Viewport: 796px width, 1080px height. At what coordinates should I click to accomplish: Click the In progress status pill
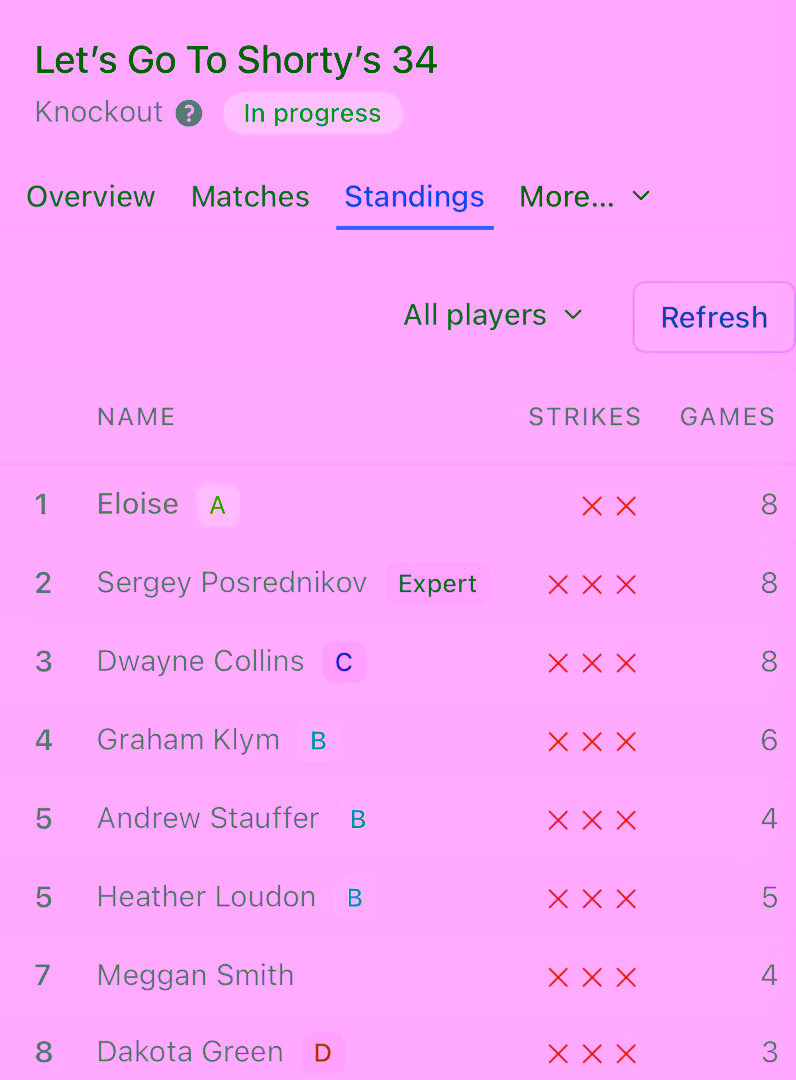pos(313,113)
